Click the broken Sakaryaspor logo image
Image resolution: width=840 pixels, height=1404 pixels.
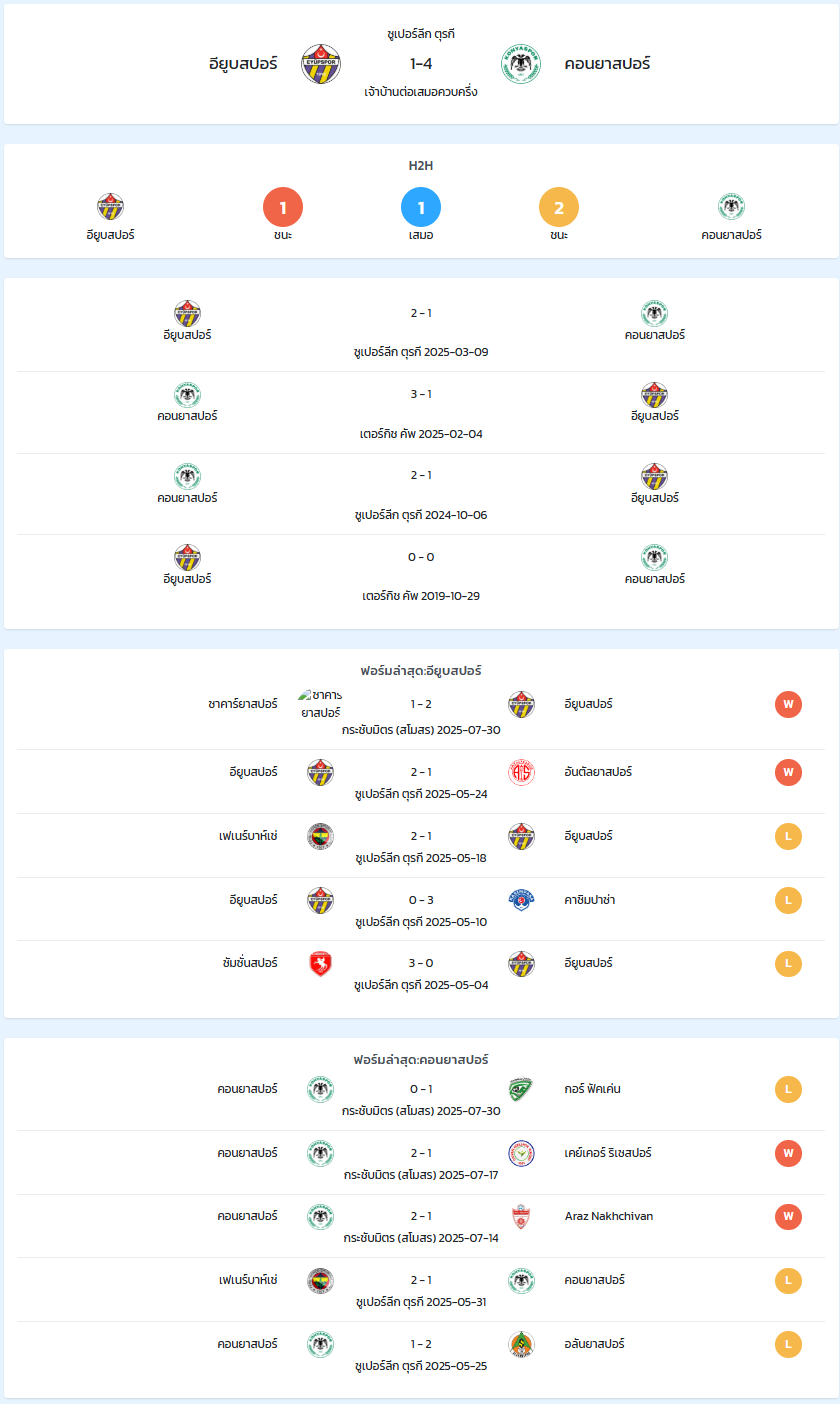[320, 704]
